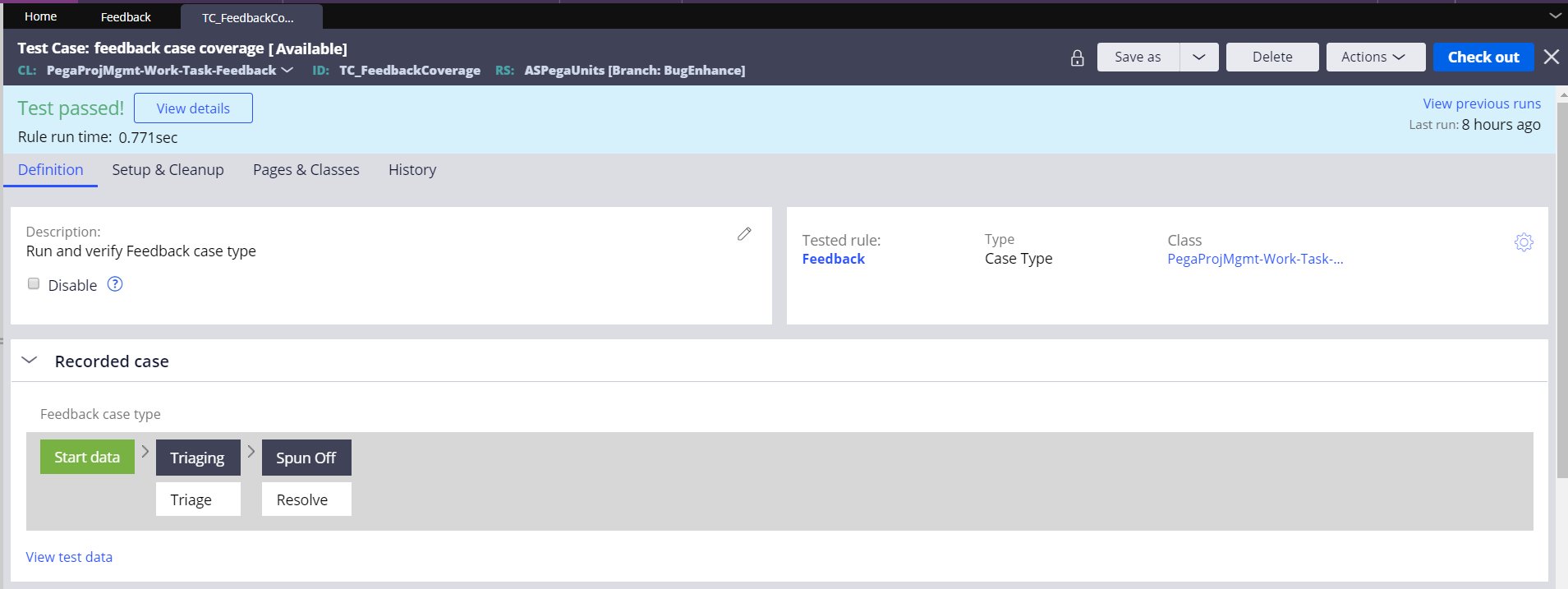Click the lock icon in header
The width and height of the screenshot is (1568, 589).
tap(1077, 58)
